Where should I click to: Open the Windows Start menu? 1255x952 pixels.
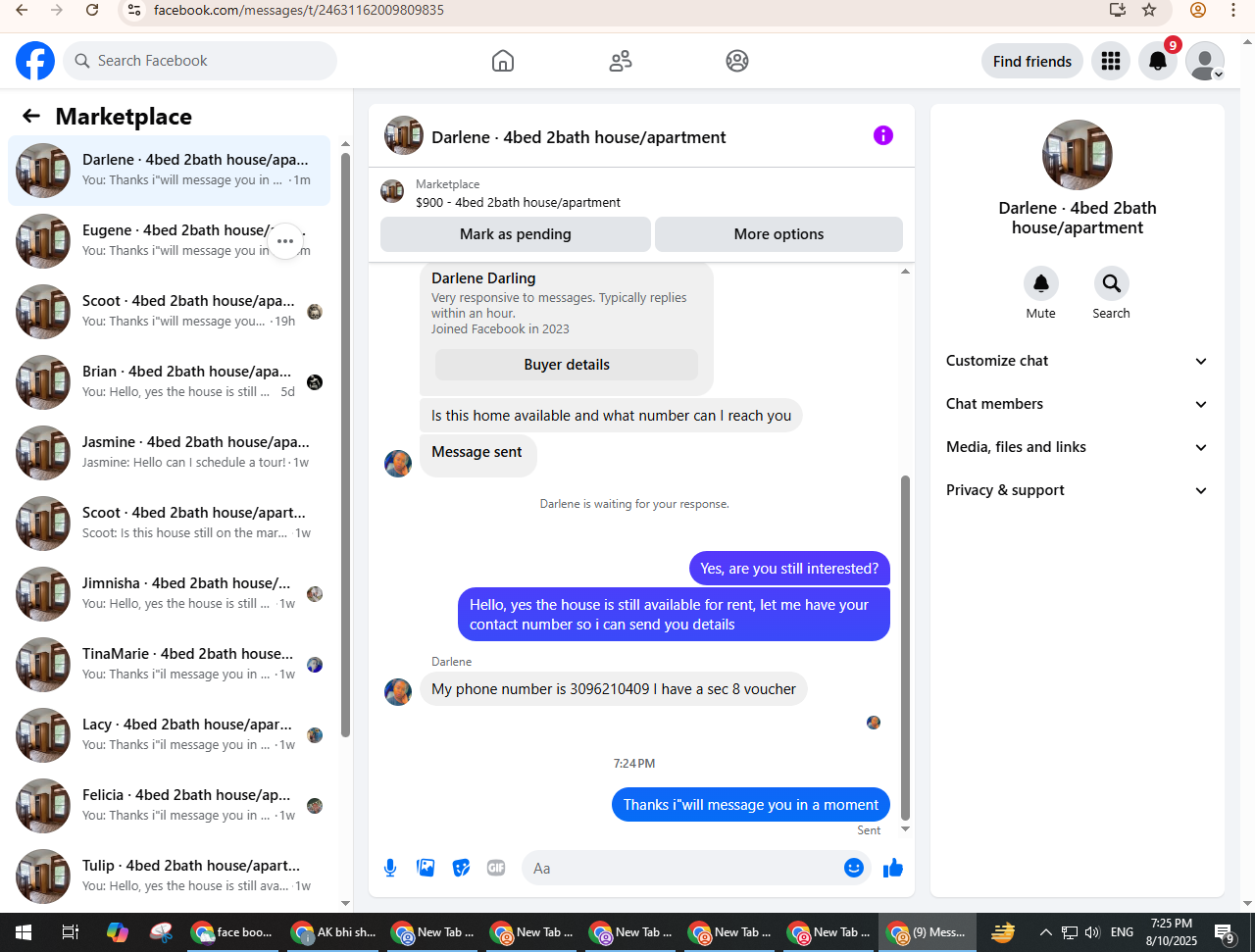(23, 932)
